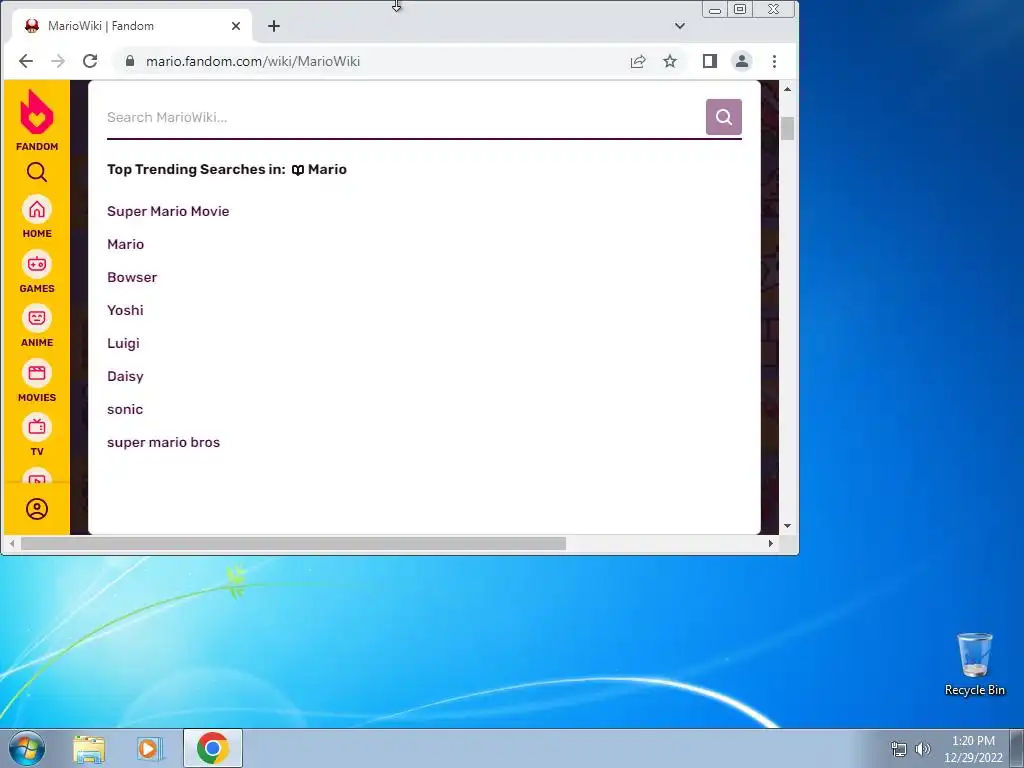Click the share page icon in address bar

pos(638,61)
